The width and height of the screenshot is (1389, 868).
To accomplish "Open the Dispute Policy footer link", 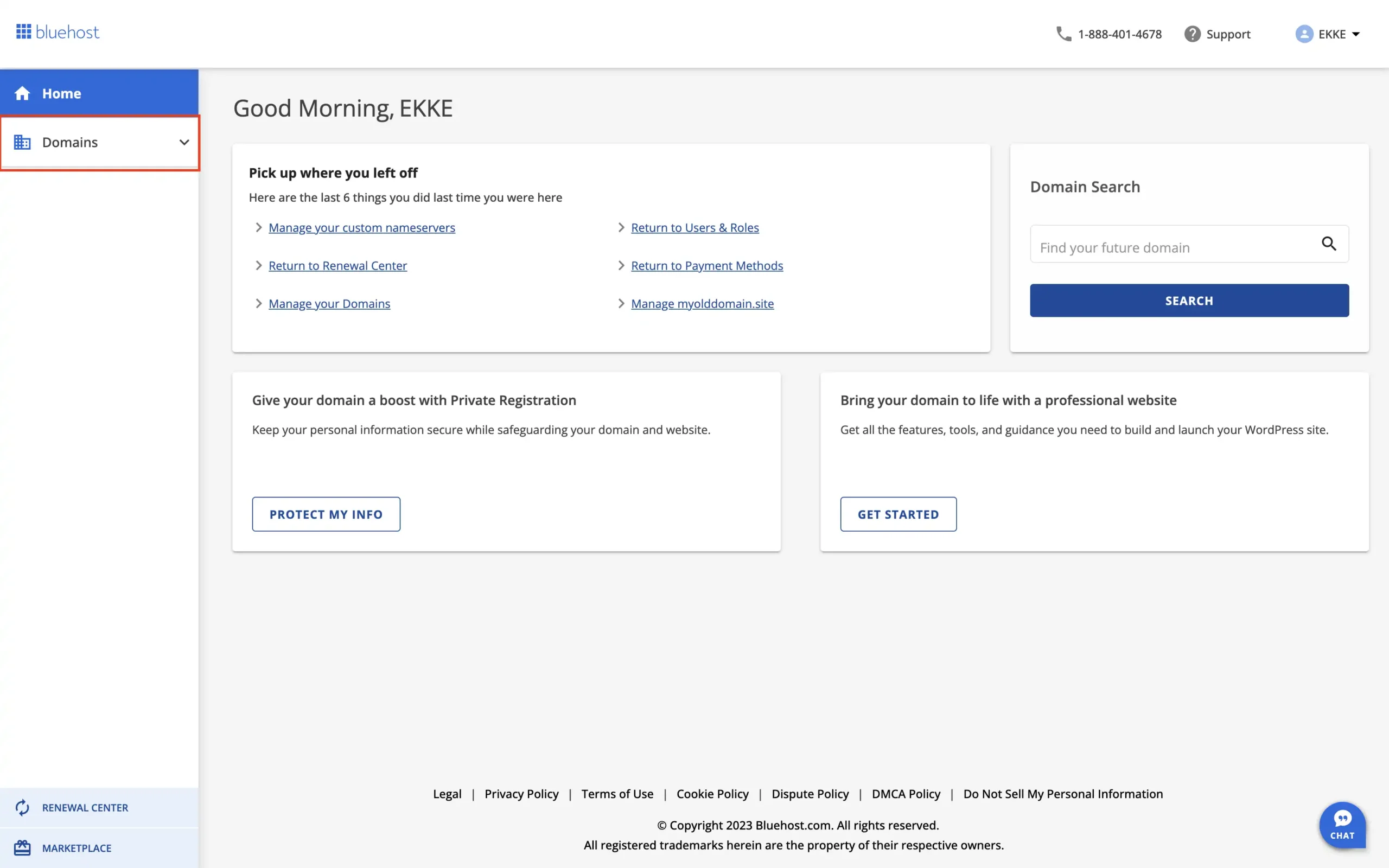I will (810, 794).
